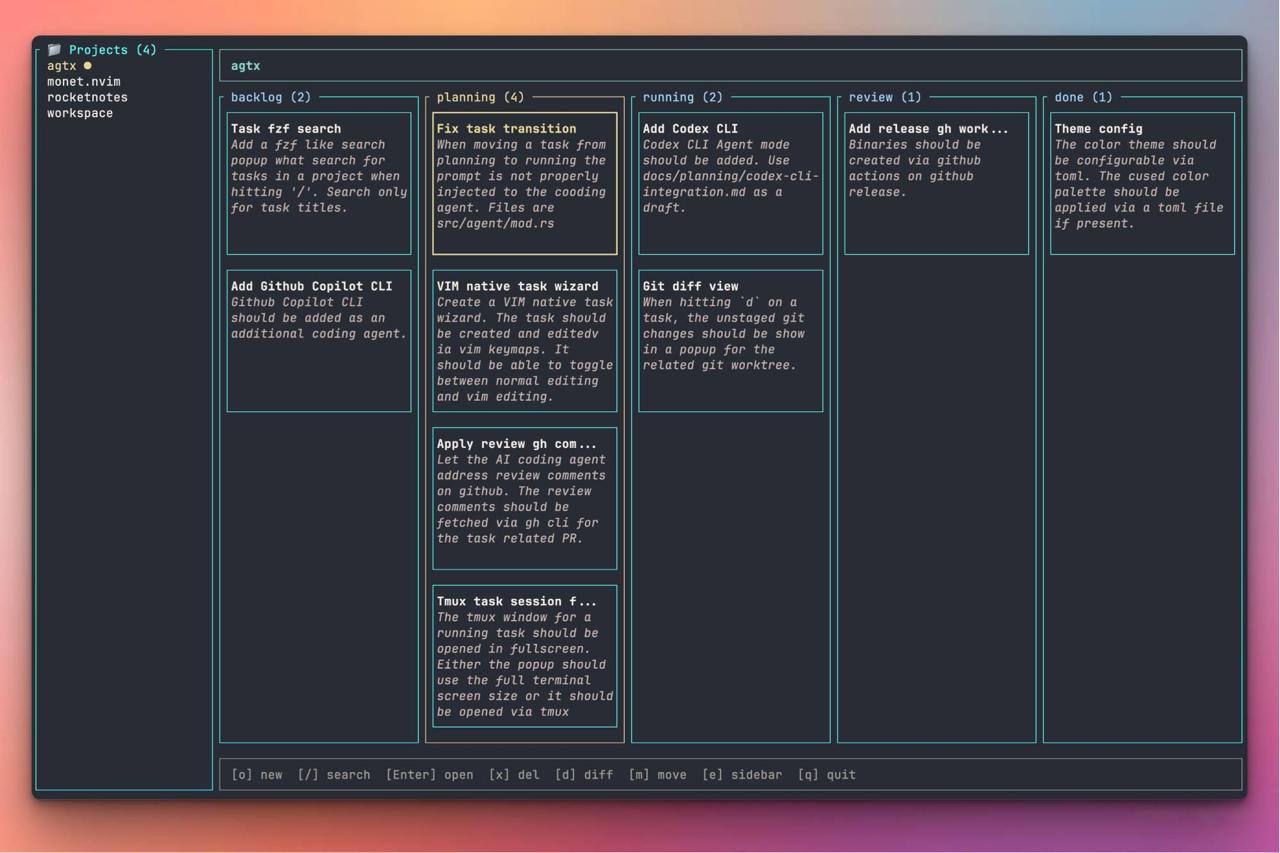Click the planning (4) column header
Viewport: 1280px width, 853px height.
click(x=480, y=97)
